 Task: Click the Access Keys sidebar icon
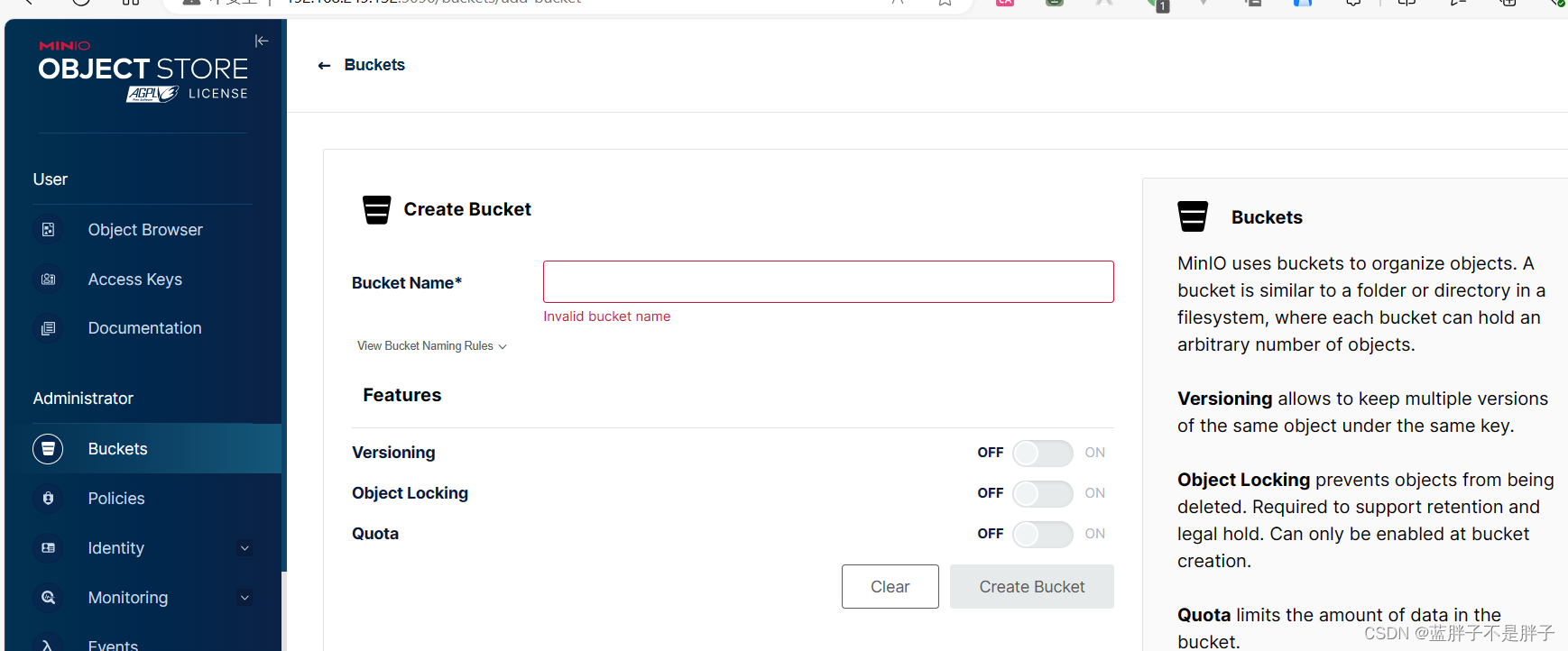[x=49, y=280]
